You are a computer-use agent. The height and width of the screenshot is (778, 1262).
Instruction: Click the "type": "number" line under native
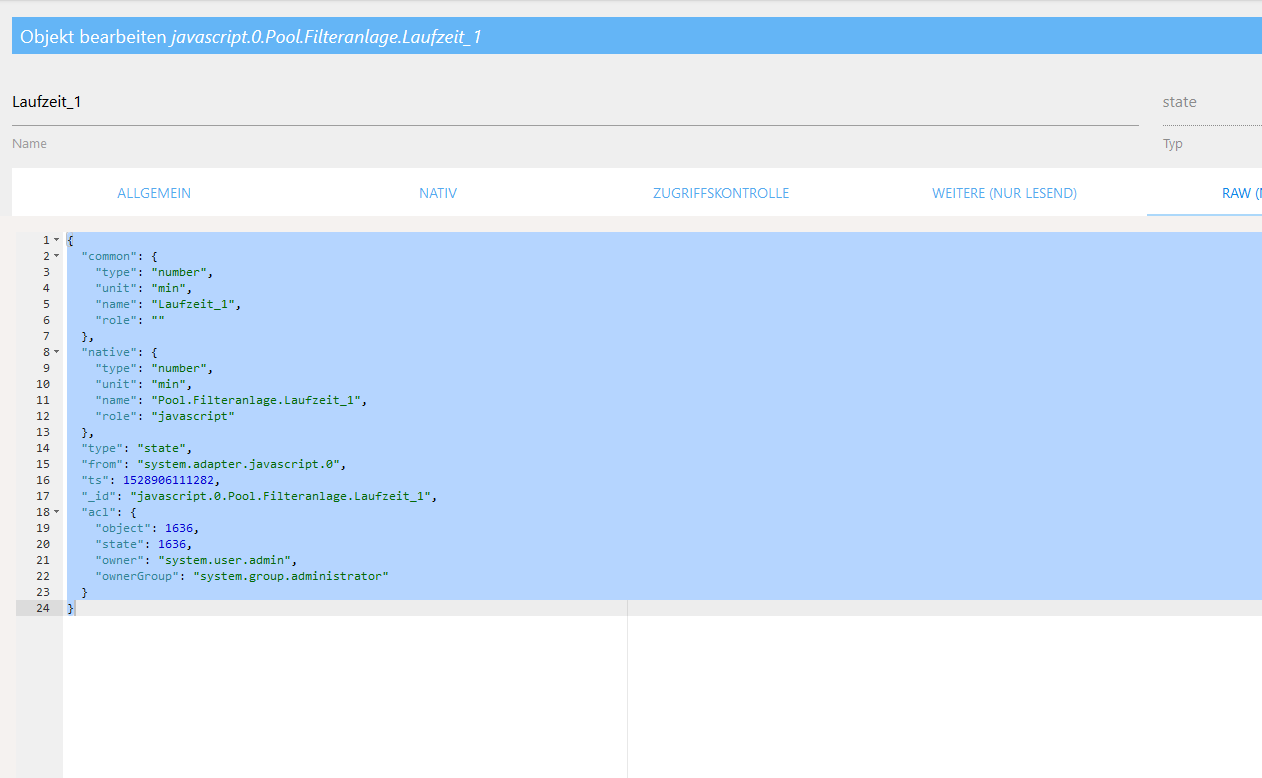pyautogui.click(x=155, y=368)
